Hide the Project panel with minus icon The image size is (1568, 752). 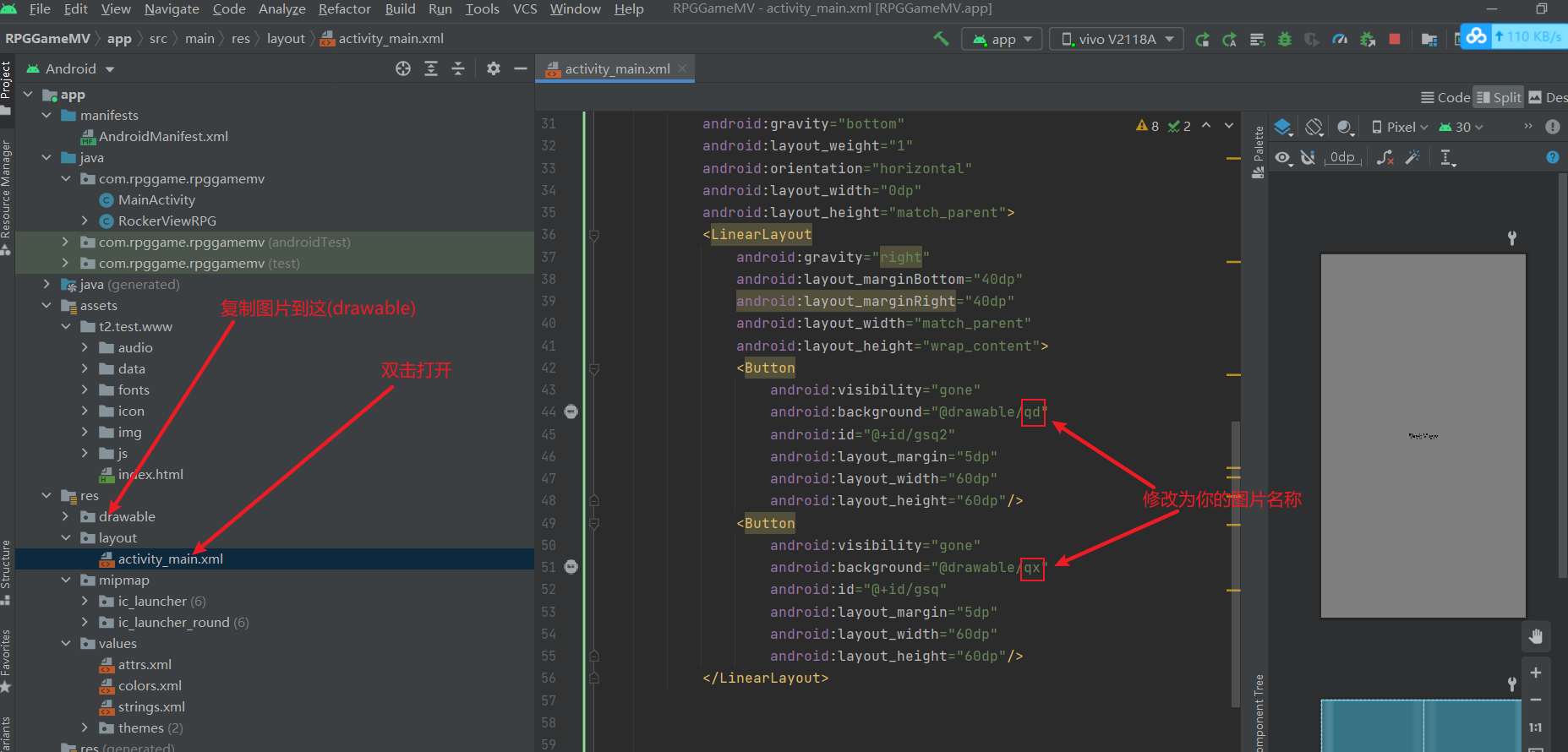coord(521,68)
